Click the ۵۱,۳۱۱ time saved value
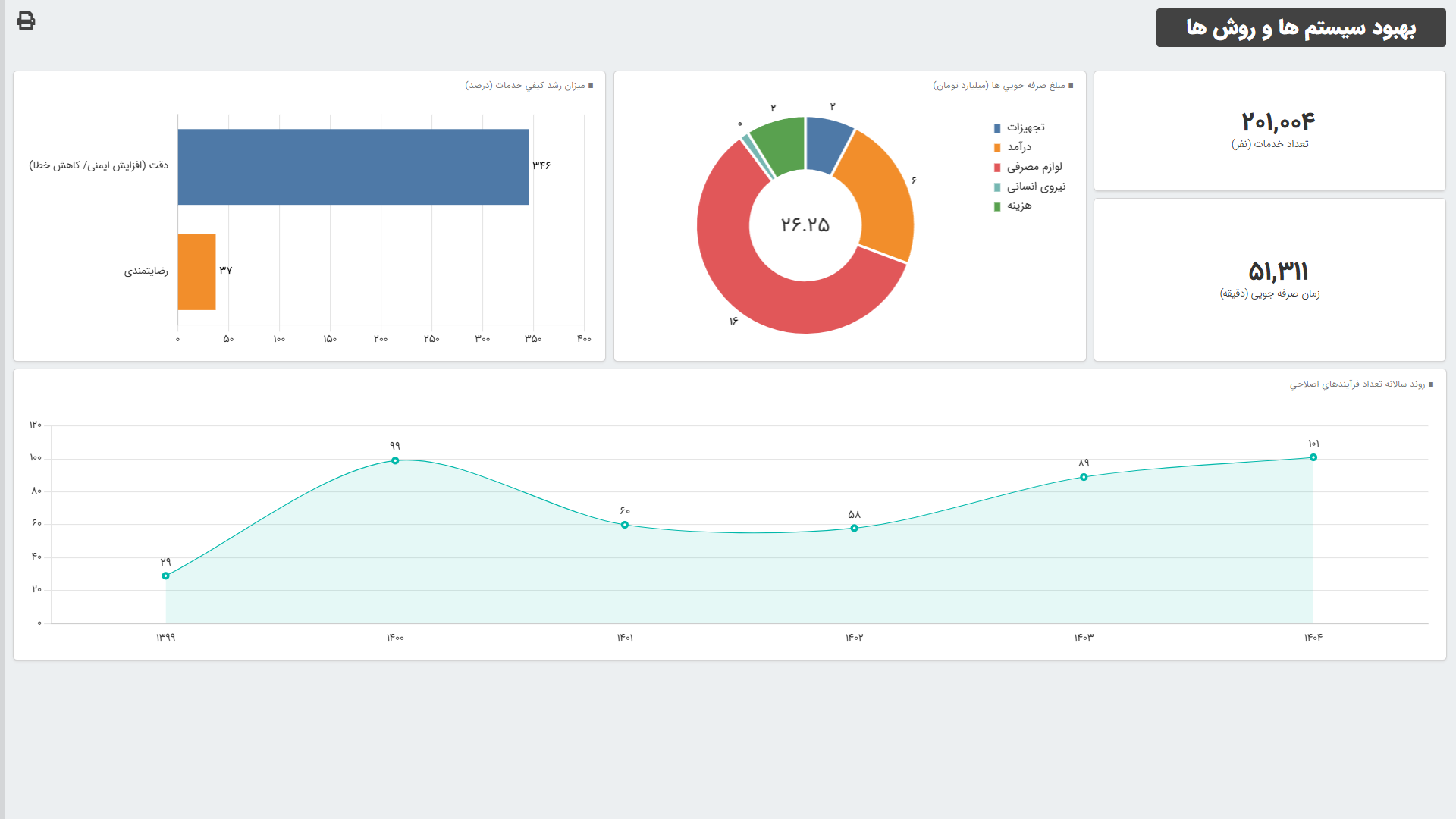 click(x=1279, y=271)
